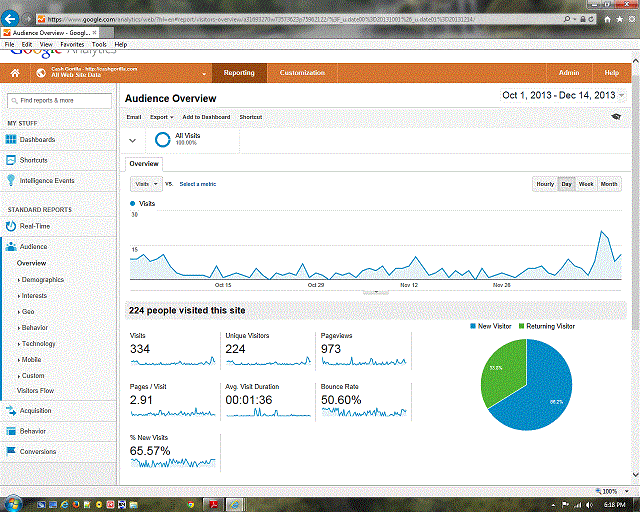Open the Google Analytics home icon
Screen dimensions: 640x512
tap(15, 73)
